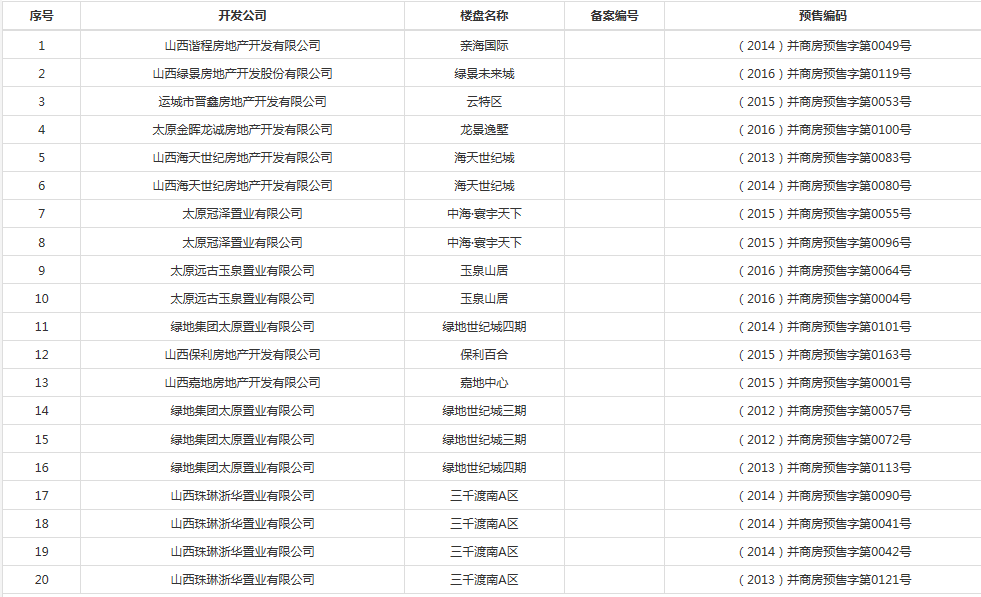Click the 预售编码 column header
The image size is (981, 597).
click(823, 16)
